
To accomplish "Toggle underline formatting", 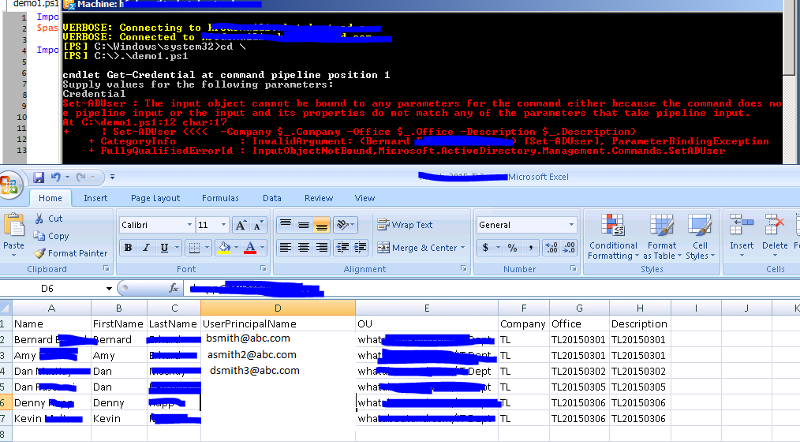I will point(164,248).
